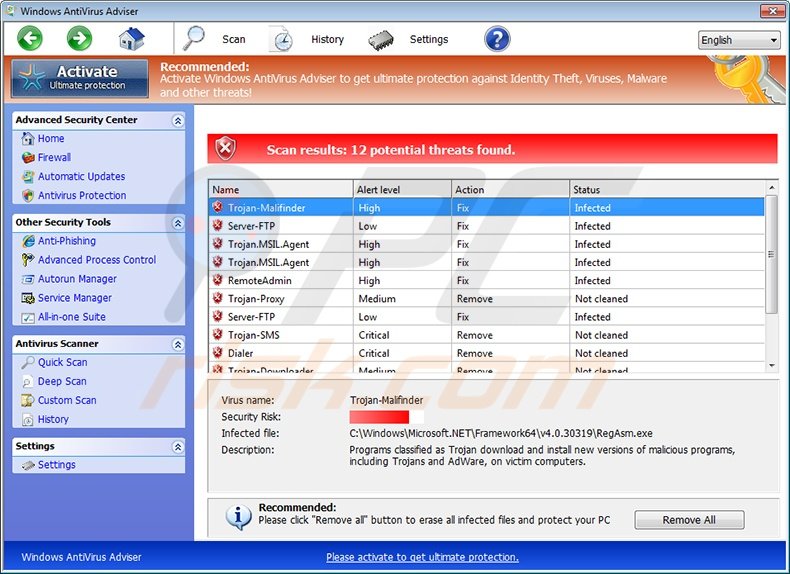
Task: Click the green Forward arrow icon
Action: point(80,38)
